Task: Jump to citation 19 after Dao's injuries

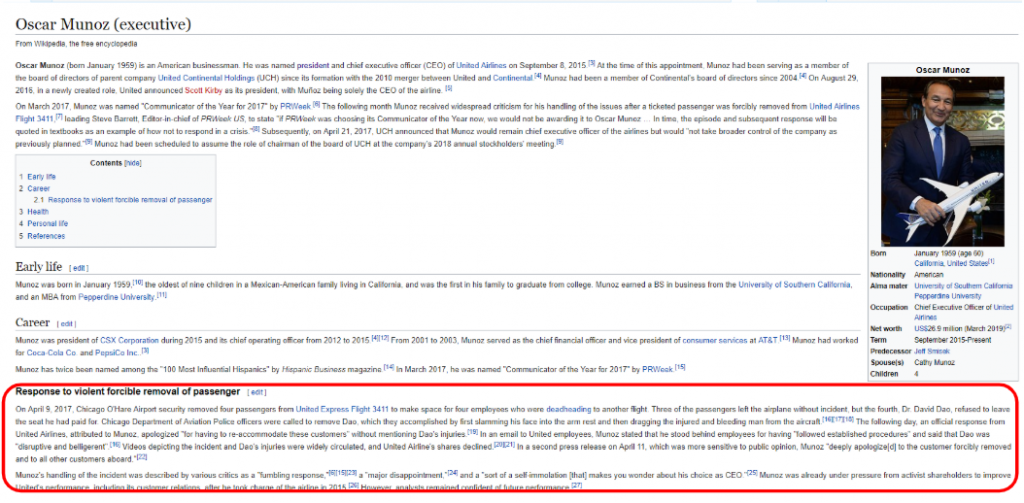Action: [473, 432]
